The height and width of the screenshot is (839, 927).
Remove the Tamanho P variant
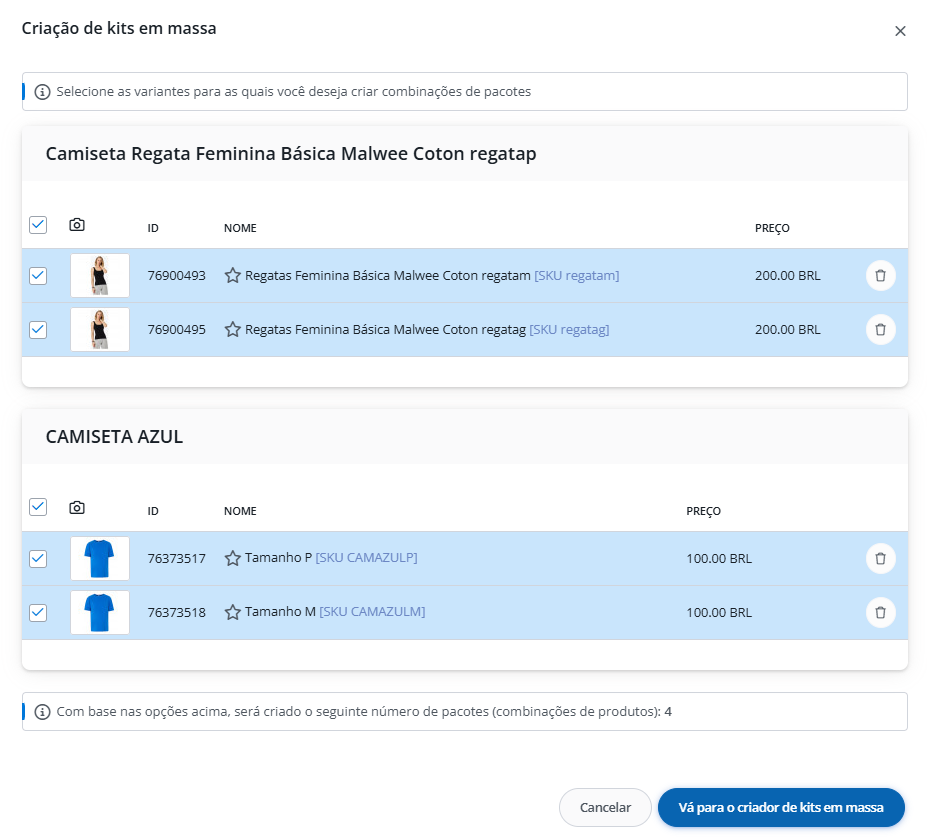pyautogui.click(x=880, y=559)
